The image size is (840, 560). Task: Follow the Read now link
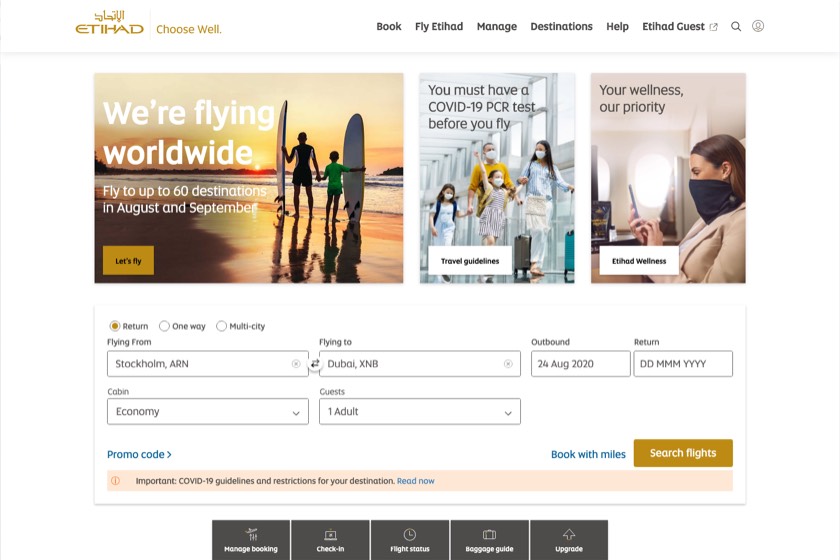pos(416,481)
